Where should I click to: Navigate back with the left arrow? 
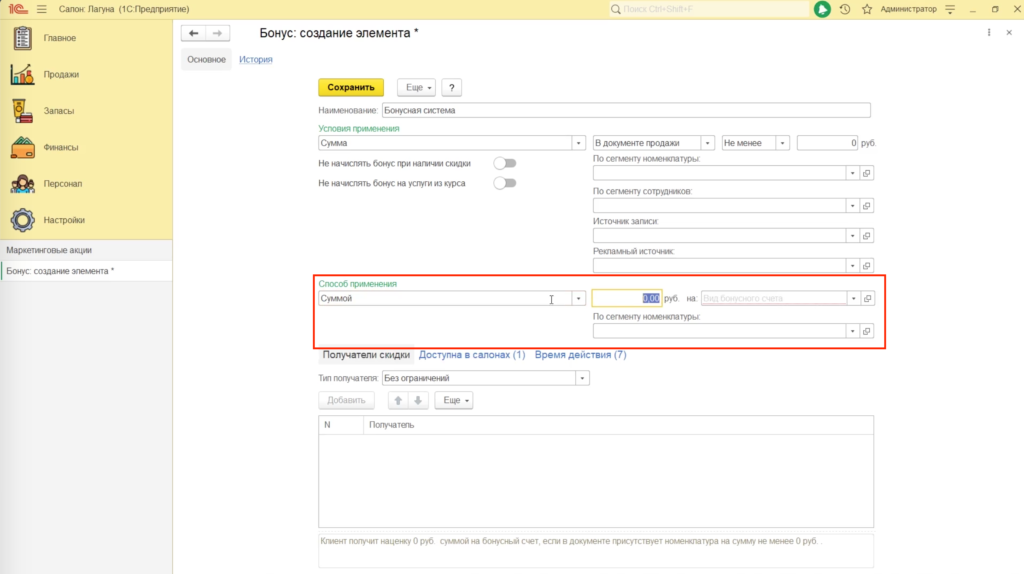pos(193,33)
